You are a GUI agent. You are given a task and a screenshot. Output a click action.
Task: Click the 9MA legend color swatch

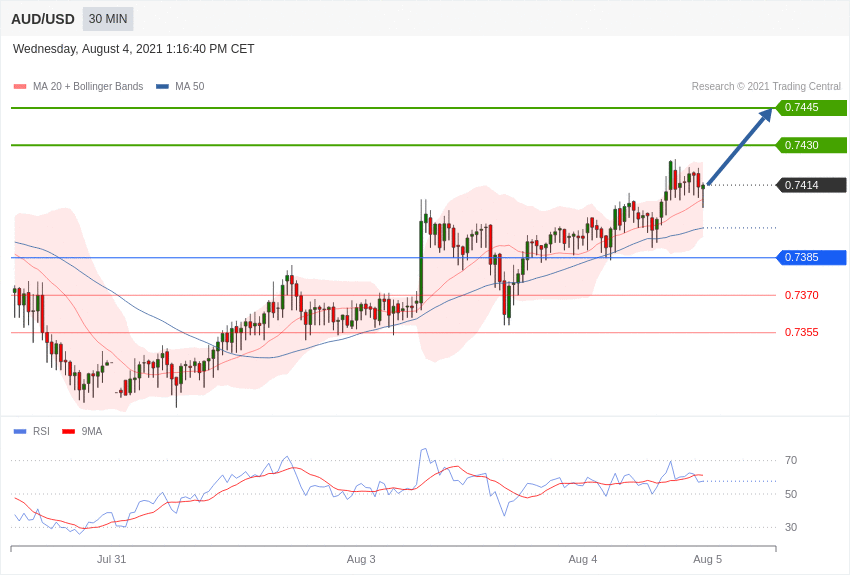(69, 432)
